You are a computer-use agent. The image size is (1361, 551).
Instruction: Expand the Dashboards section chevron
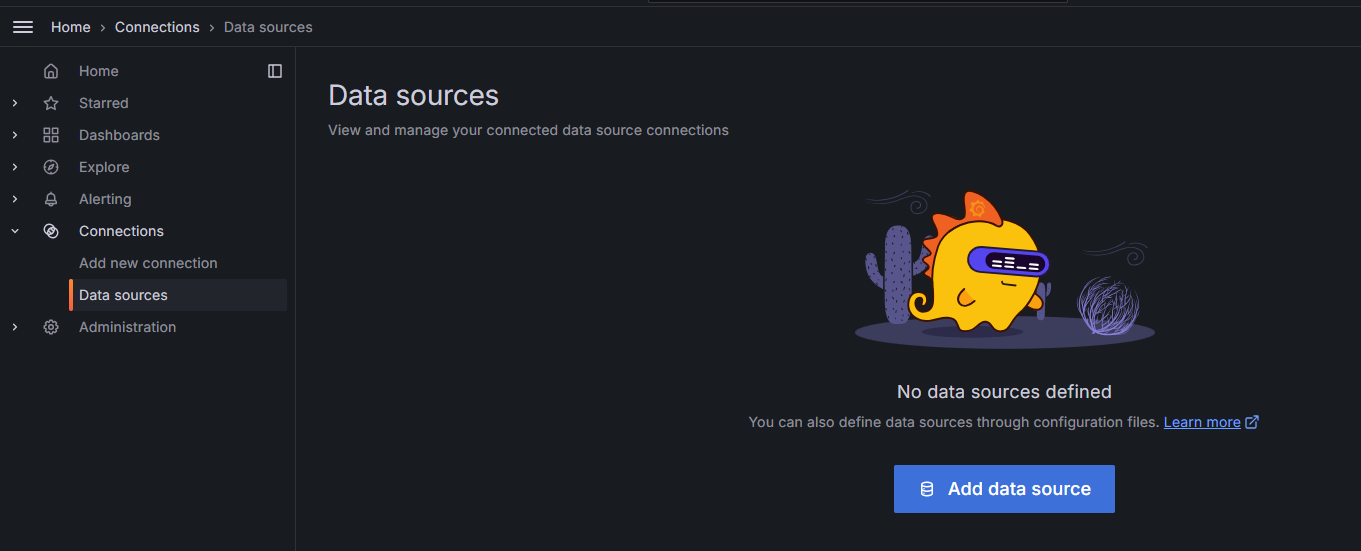[x=15, y=135]
